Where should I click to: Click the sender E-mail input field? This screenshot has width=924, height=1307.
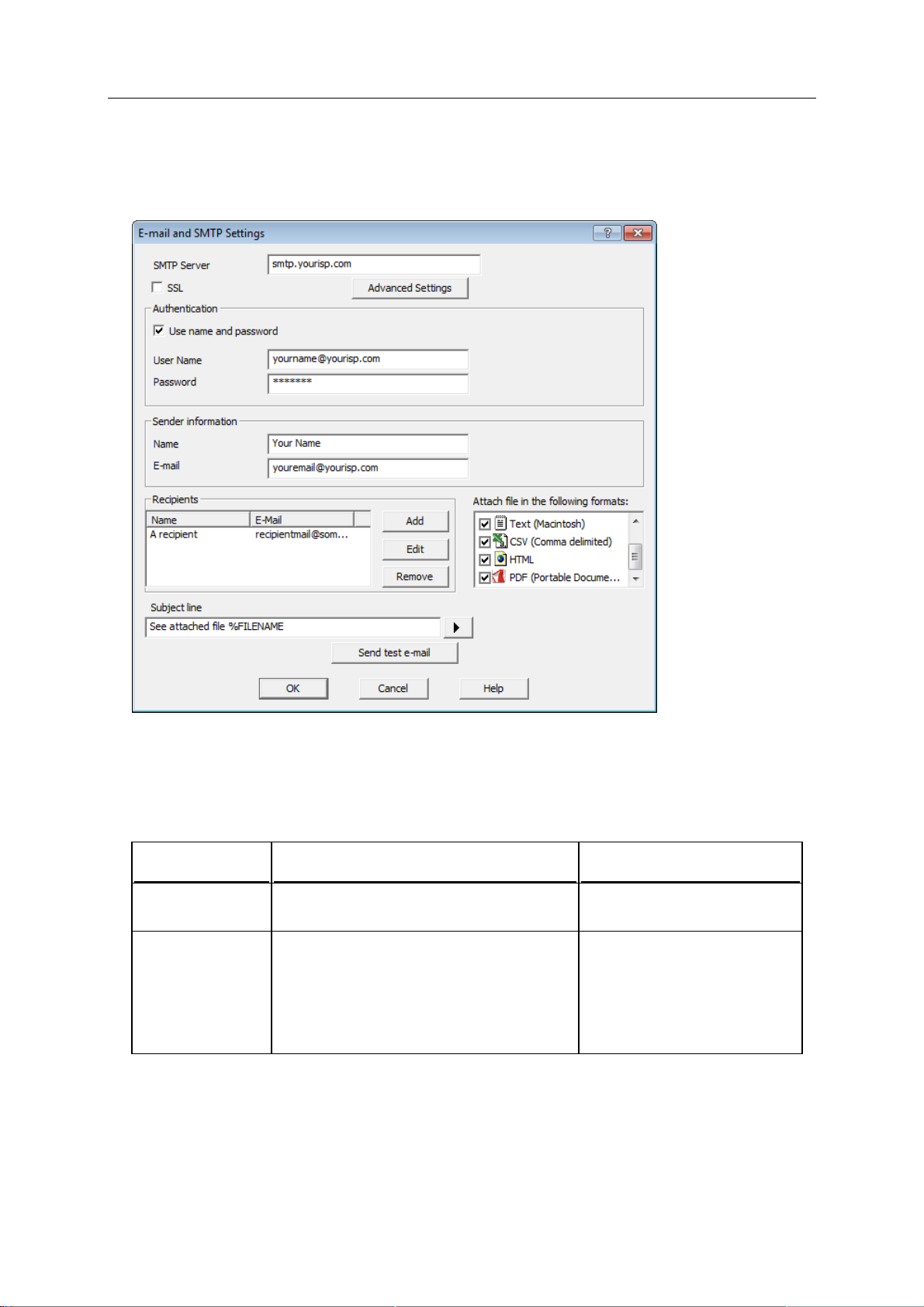368,469
